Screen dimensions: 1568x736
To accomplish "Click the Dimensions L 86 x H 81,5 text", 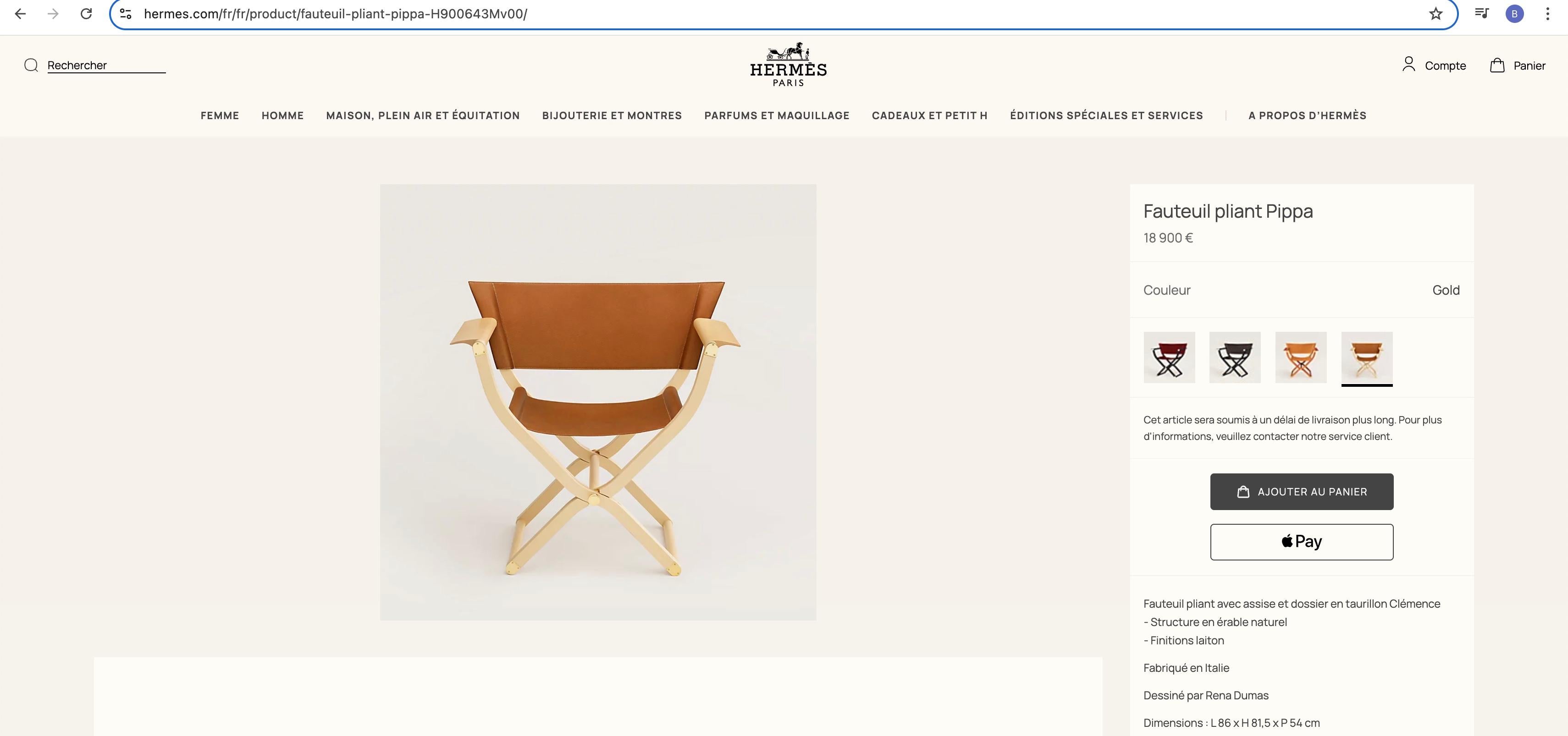I will tap(1231, 723).
